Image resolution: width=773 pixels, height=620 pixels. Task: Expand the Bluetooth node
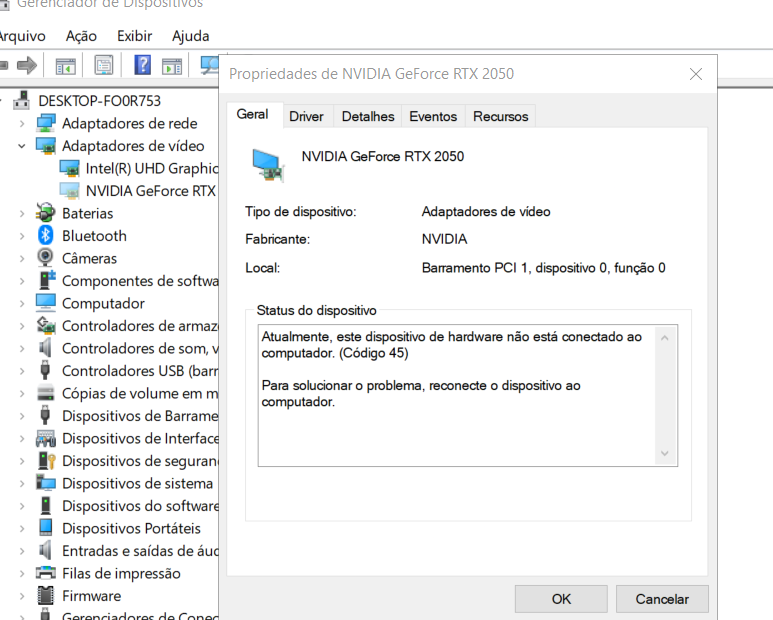coord(22,236)
